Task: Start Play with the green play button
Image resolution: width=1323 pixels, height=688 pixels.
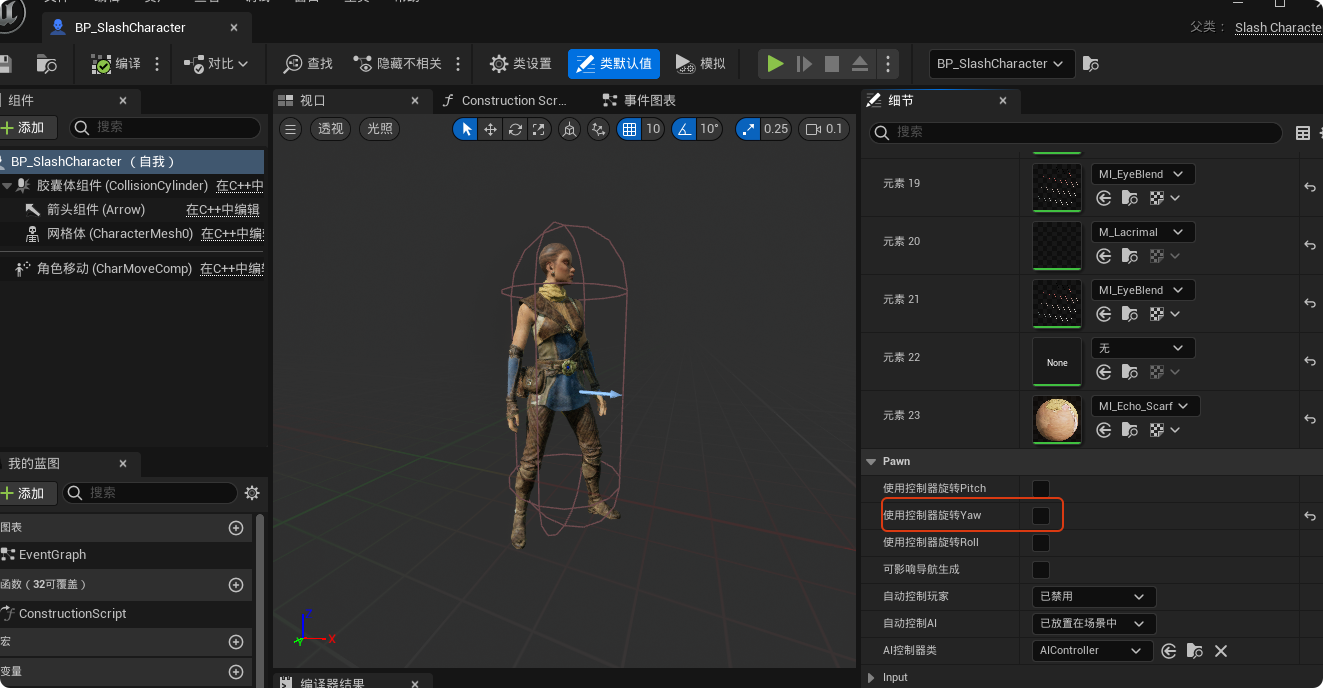Action: (x=775, y=64)
